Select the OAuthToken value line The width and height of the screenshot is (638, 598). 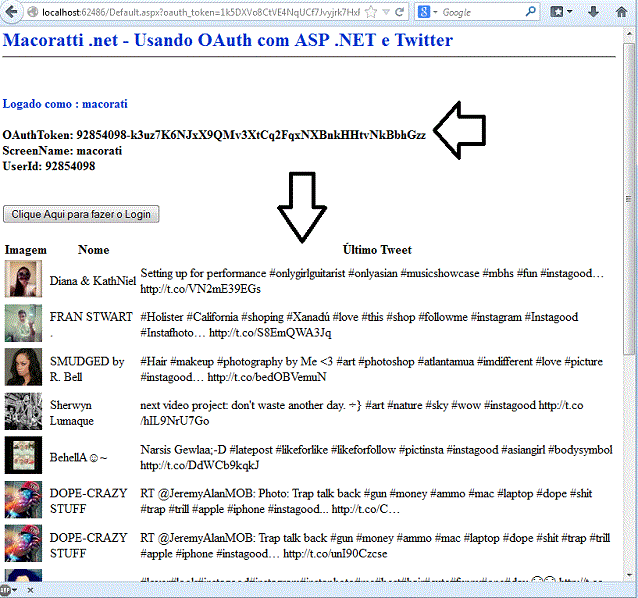click(214, 135)
